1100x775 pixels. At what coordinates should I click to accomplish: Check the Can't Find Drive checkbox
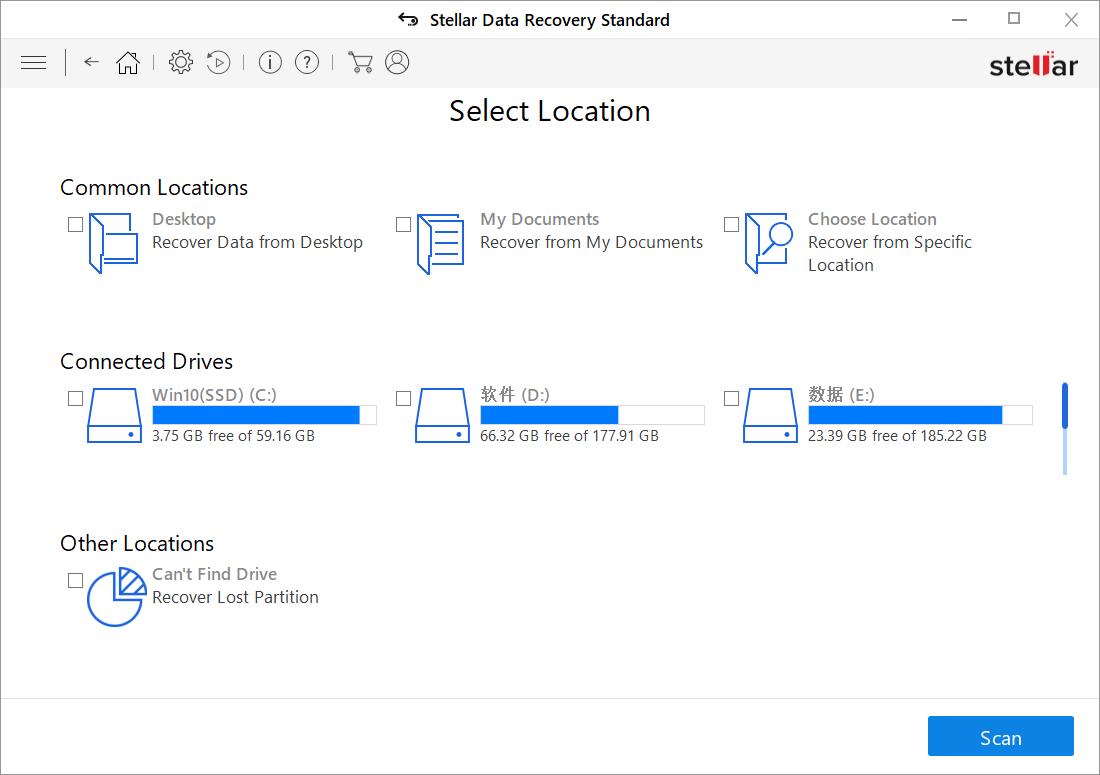pyautogui.click(x=75, y=581)
